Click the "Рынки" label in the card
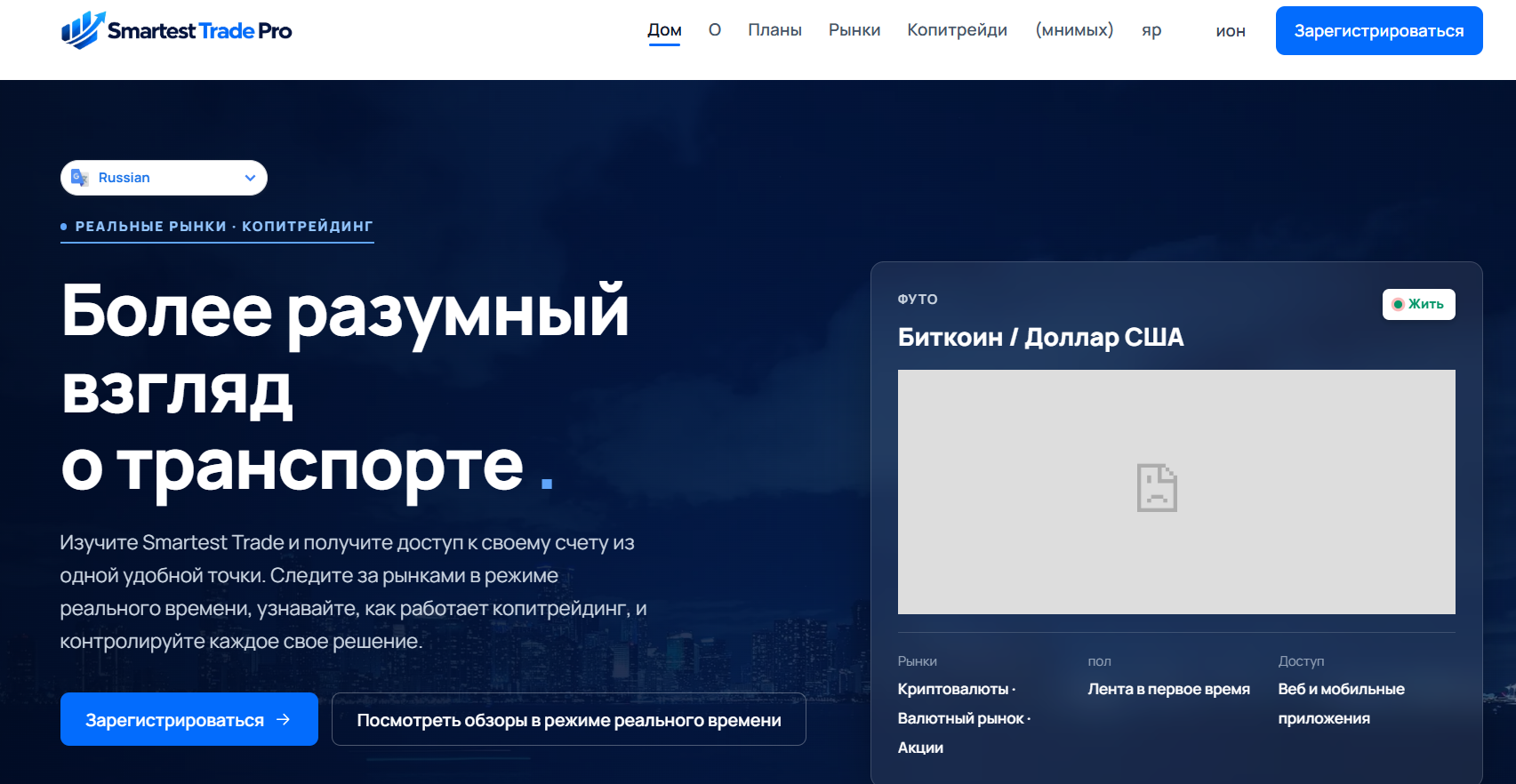 click(917, 661)
